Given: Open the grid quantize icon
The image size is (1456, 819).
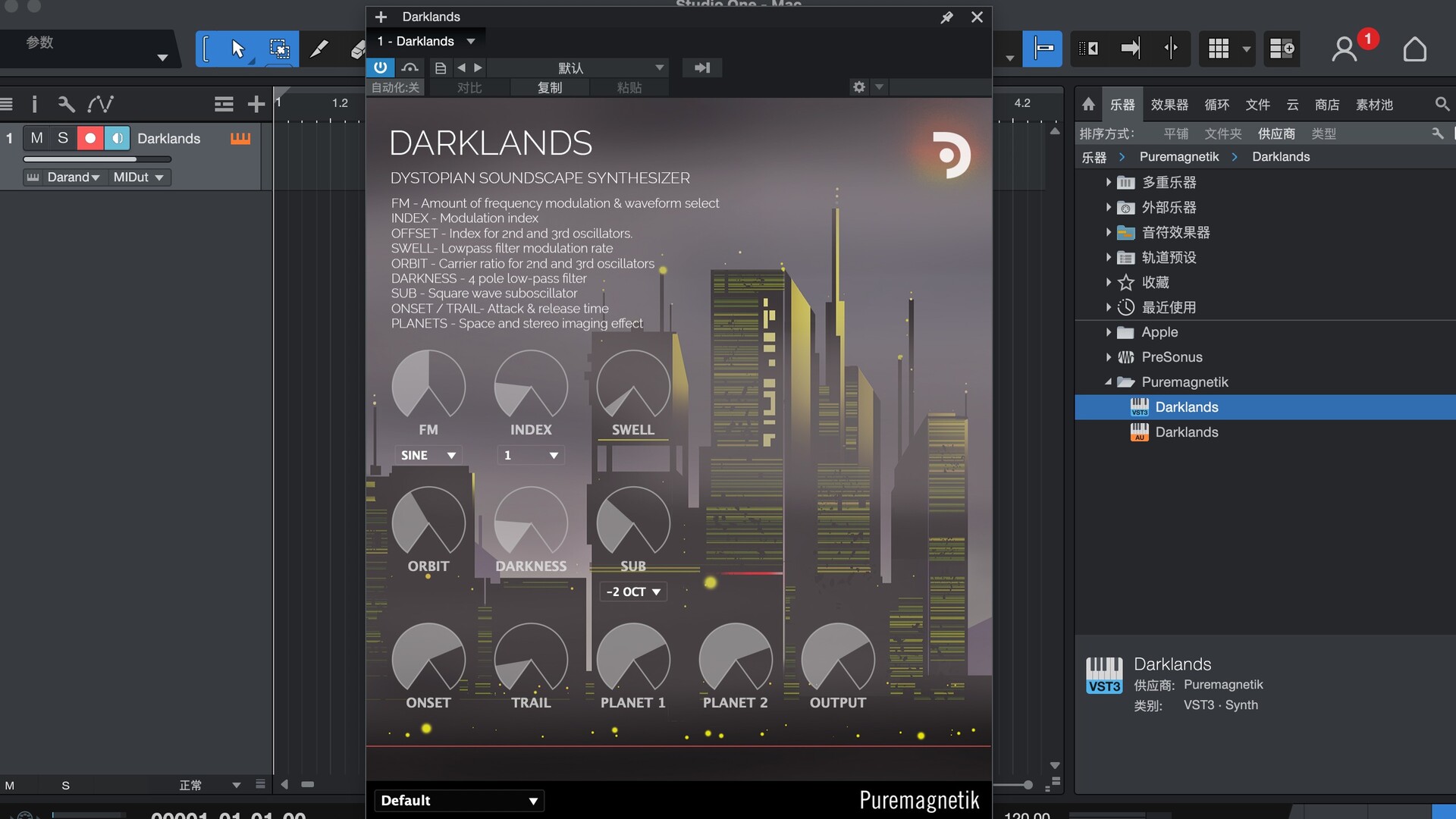Looking at the screenshot, I should (1219, 49).
